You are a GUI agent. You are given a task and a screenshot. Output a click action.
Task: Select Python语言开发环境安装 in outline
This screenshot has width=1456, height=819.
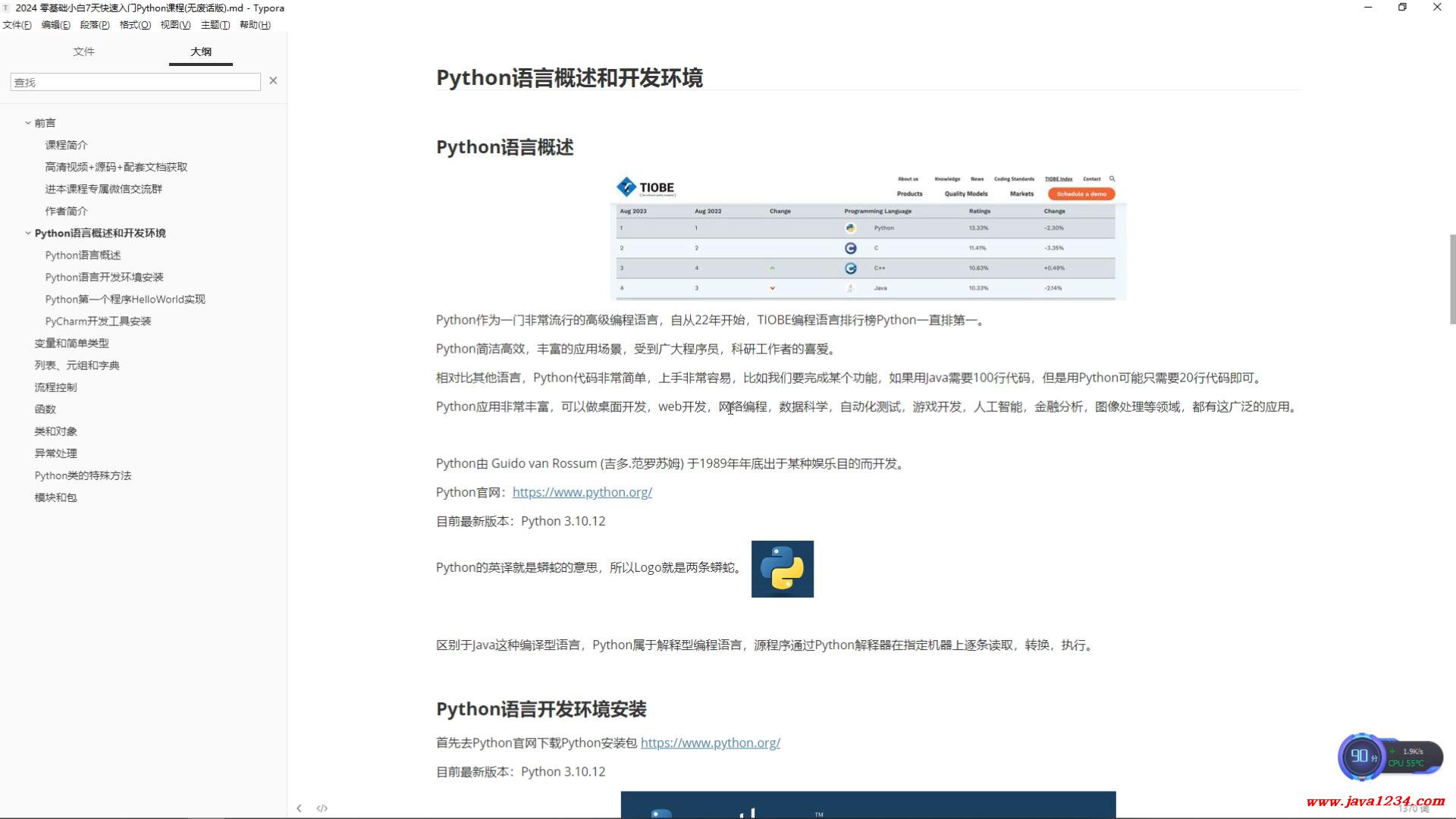point(104,277)
